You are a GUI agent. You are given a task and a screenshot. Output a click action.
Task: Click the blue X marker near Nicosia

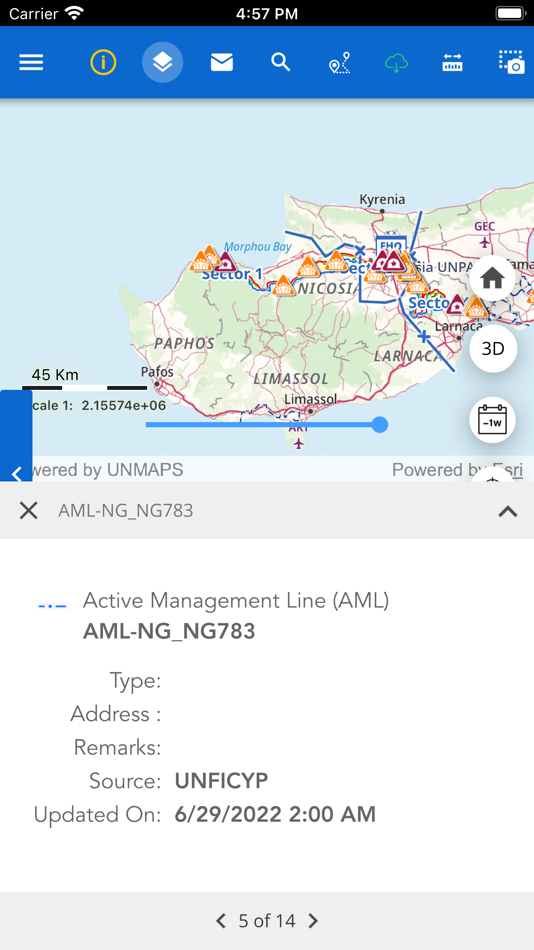(x=360, y=250)
